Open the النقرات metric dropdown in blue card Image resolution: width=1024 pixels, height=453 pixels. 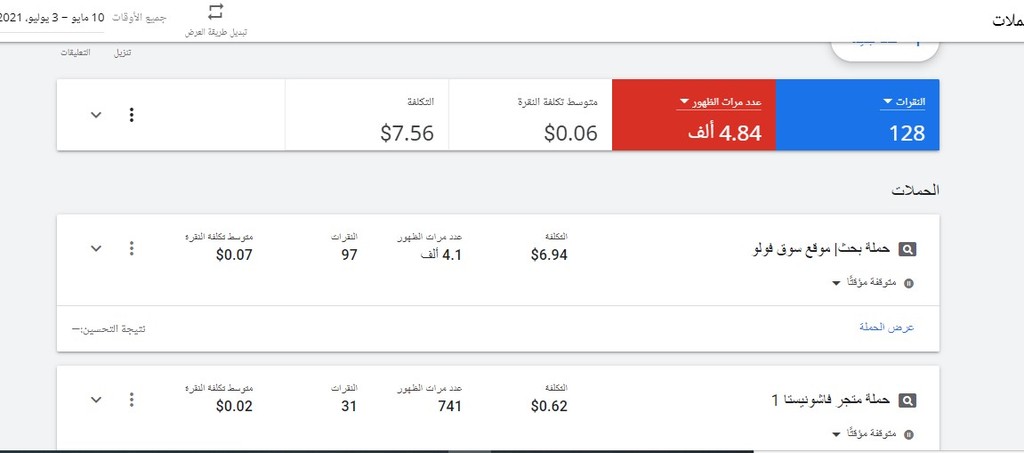(x=903, y=102)
